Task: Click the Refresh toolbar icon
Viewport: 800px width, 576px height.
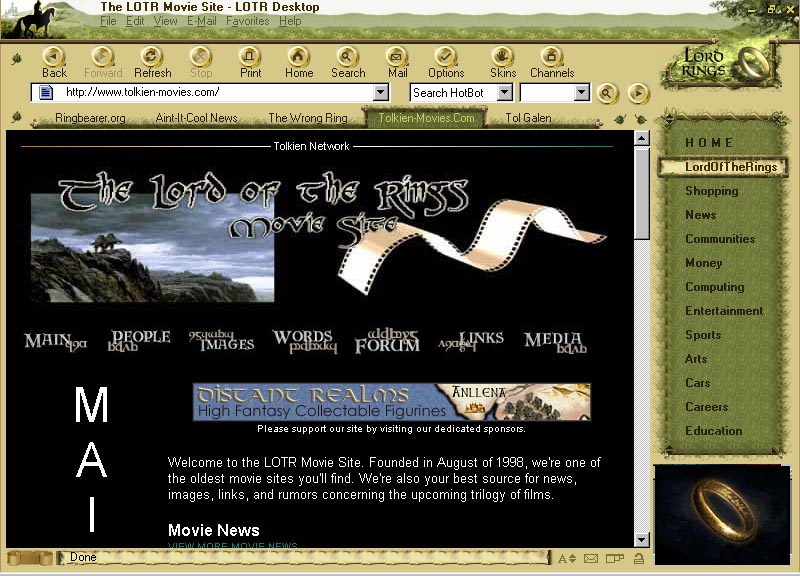Action: pos(152,57)
